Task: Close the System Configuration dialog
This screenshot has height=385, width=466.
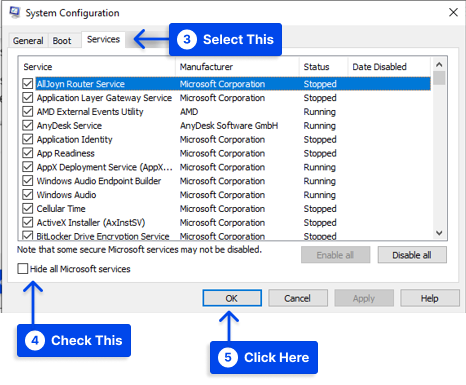Action: point(453,13)
